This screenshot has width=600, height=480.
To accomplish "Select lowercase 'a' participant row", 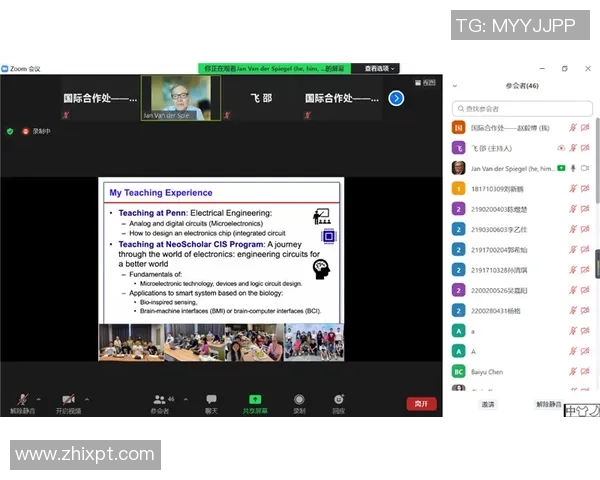I will [520, 331].
